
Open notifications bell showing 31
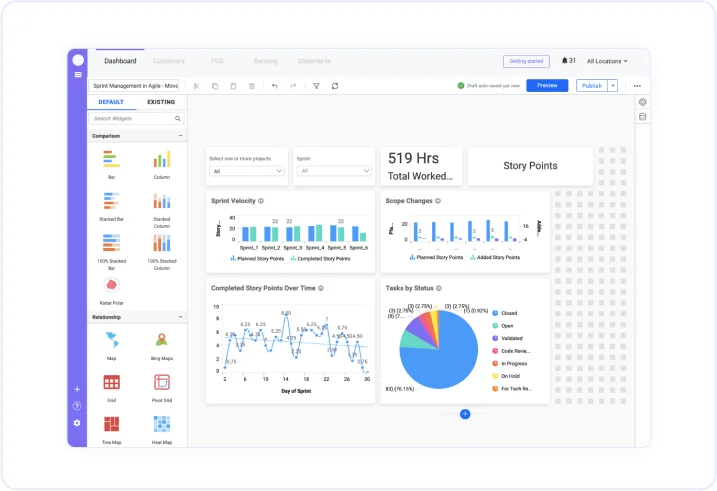pos(568,60)
